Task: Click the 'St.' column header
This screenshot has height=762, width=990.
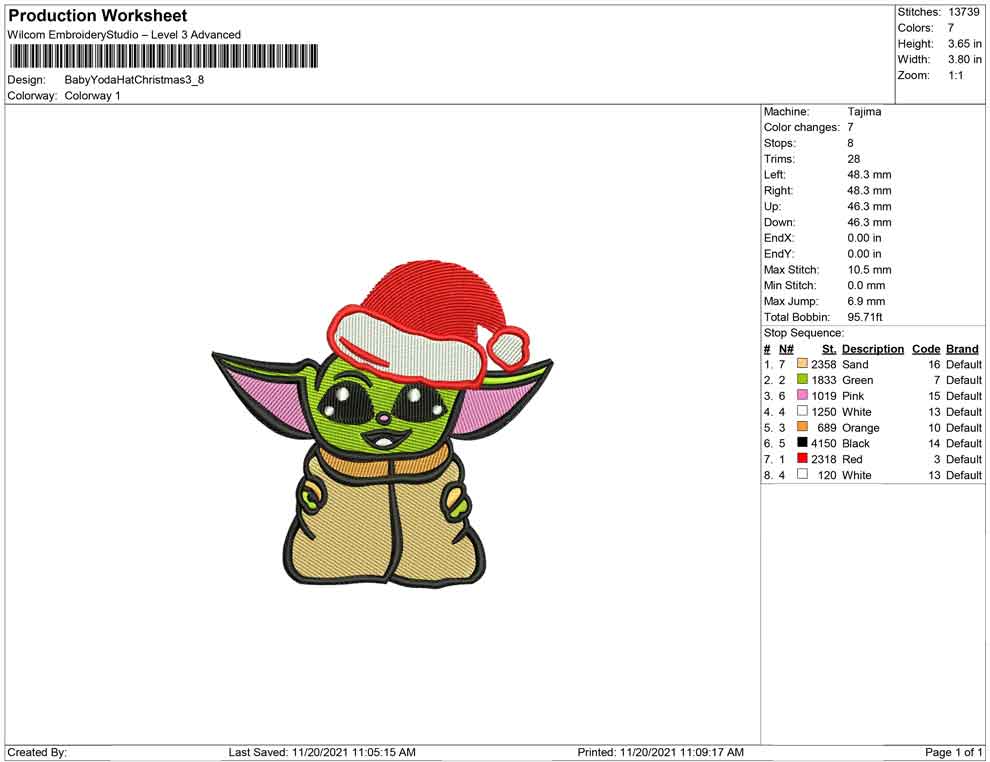Action: 829,349
